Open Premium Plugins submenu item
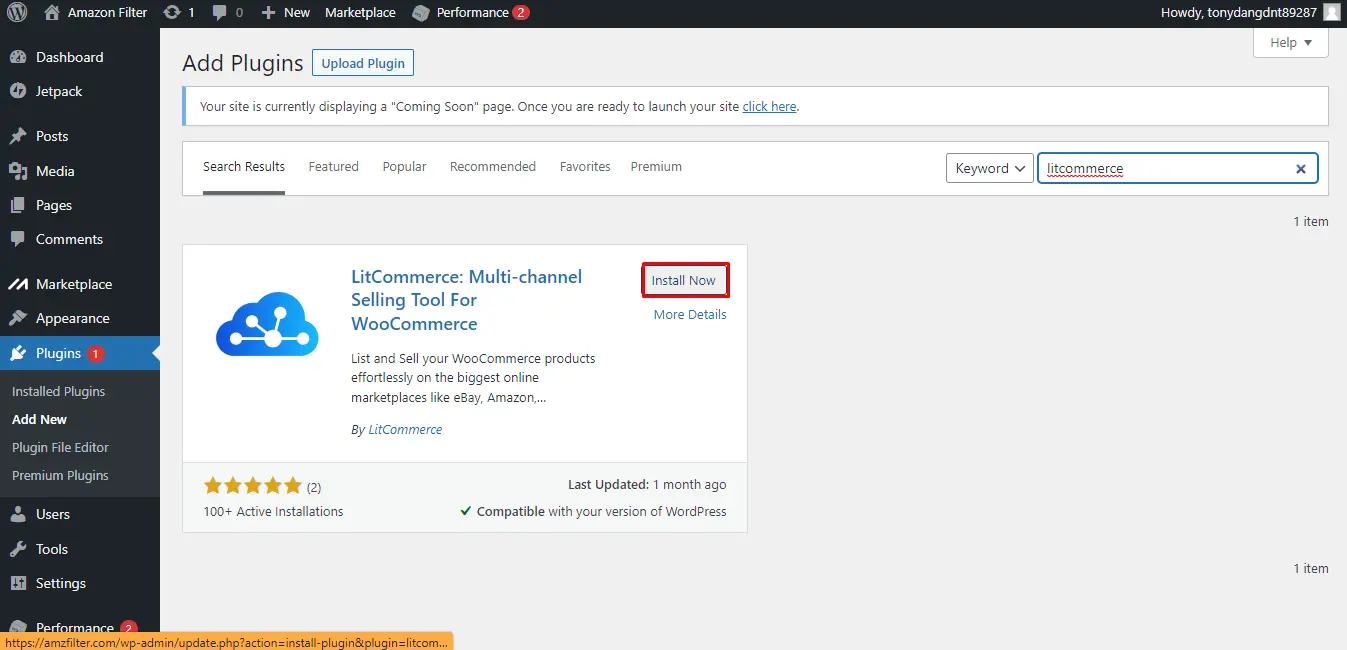Image resolution: width=1347 pixels, height=650 pixels. [x=60, y=475]
